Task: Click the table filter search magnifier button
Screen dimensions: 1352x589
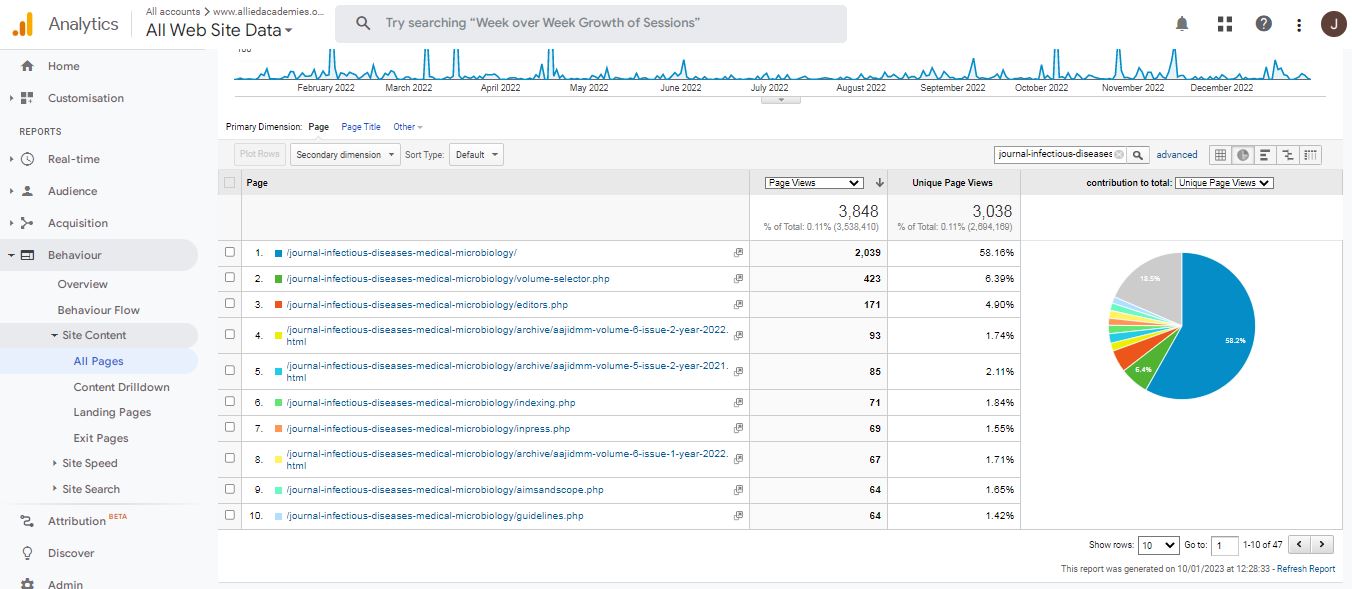Action: (x=1138, y=155)
